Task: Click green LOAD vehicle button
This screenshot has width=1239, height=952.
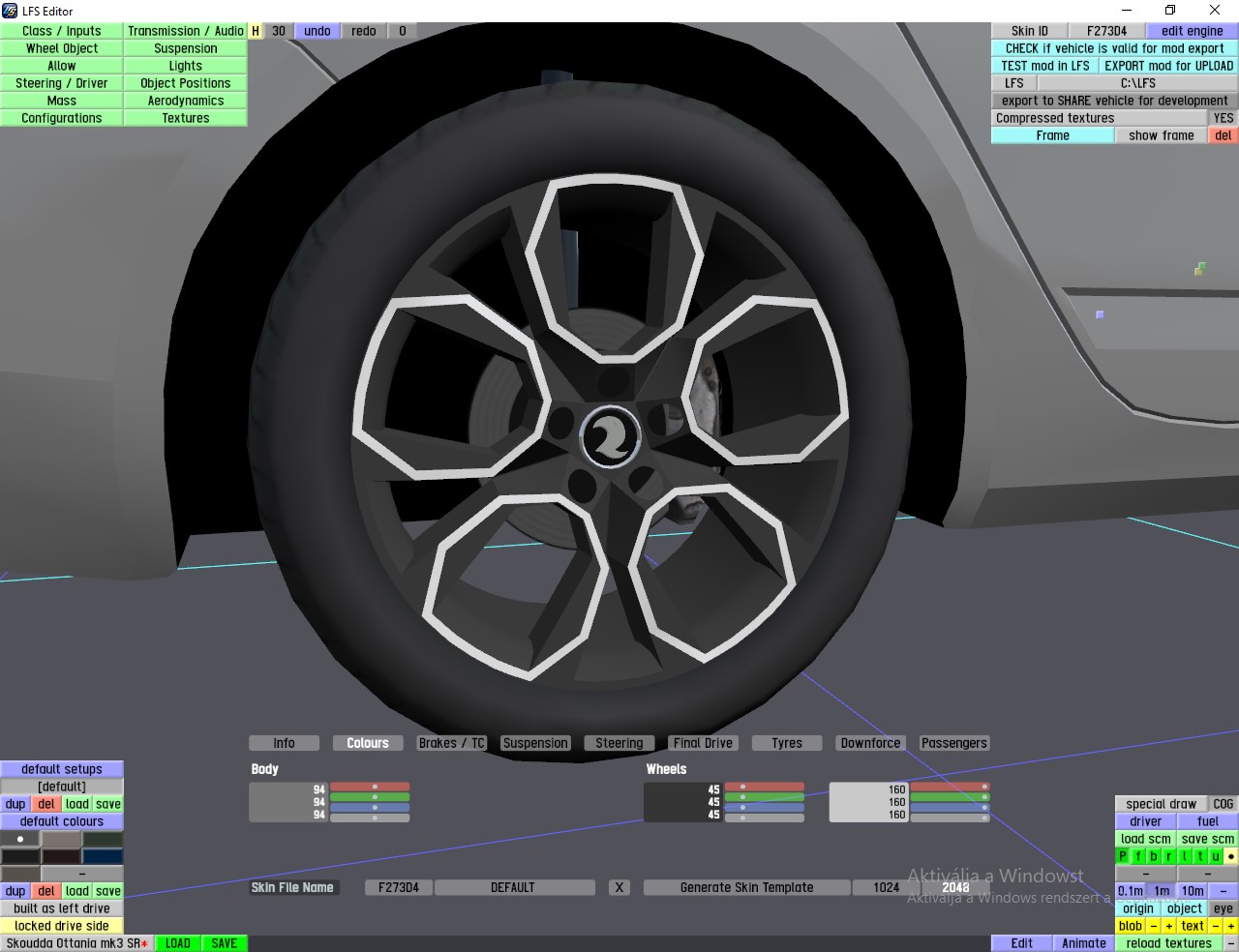Action: click(x=178, y=943)
